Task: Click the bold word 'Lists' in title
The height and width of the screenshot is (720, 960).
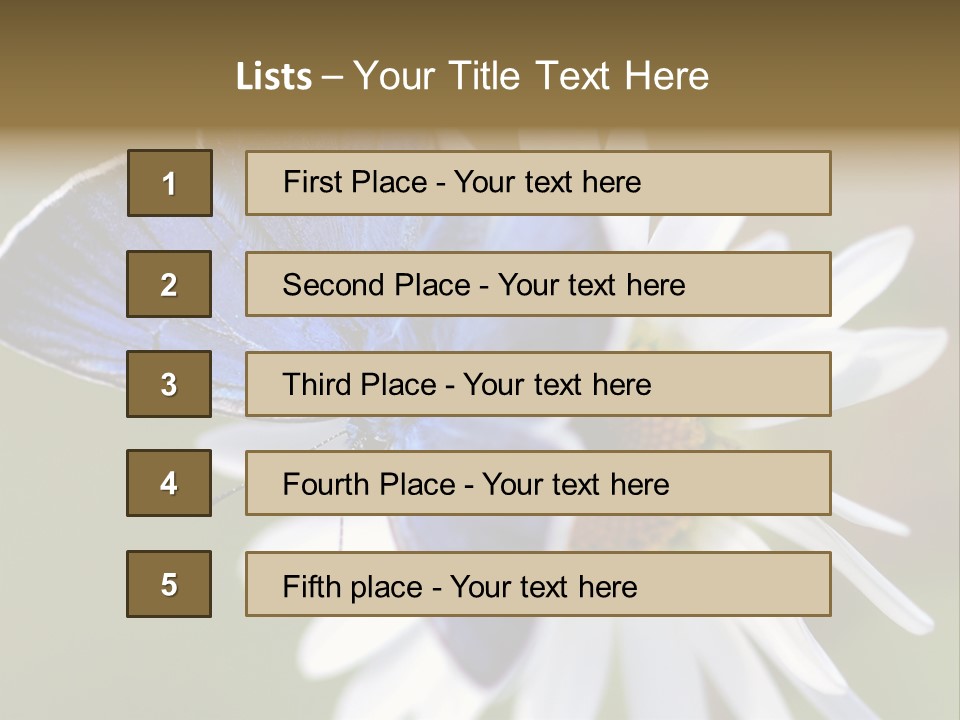Action: 274,76
